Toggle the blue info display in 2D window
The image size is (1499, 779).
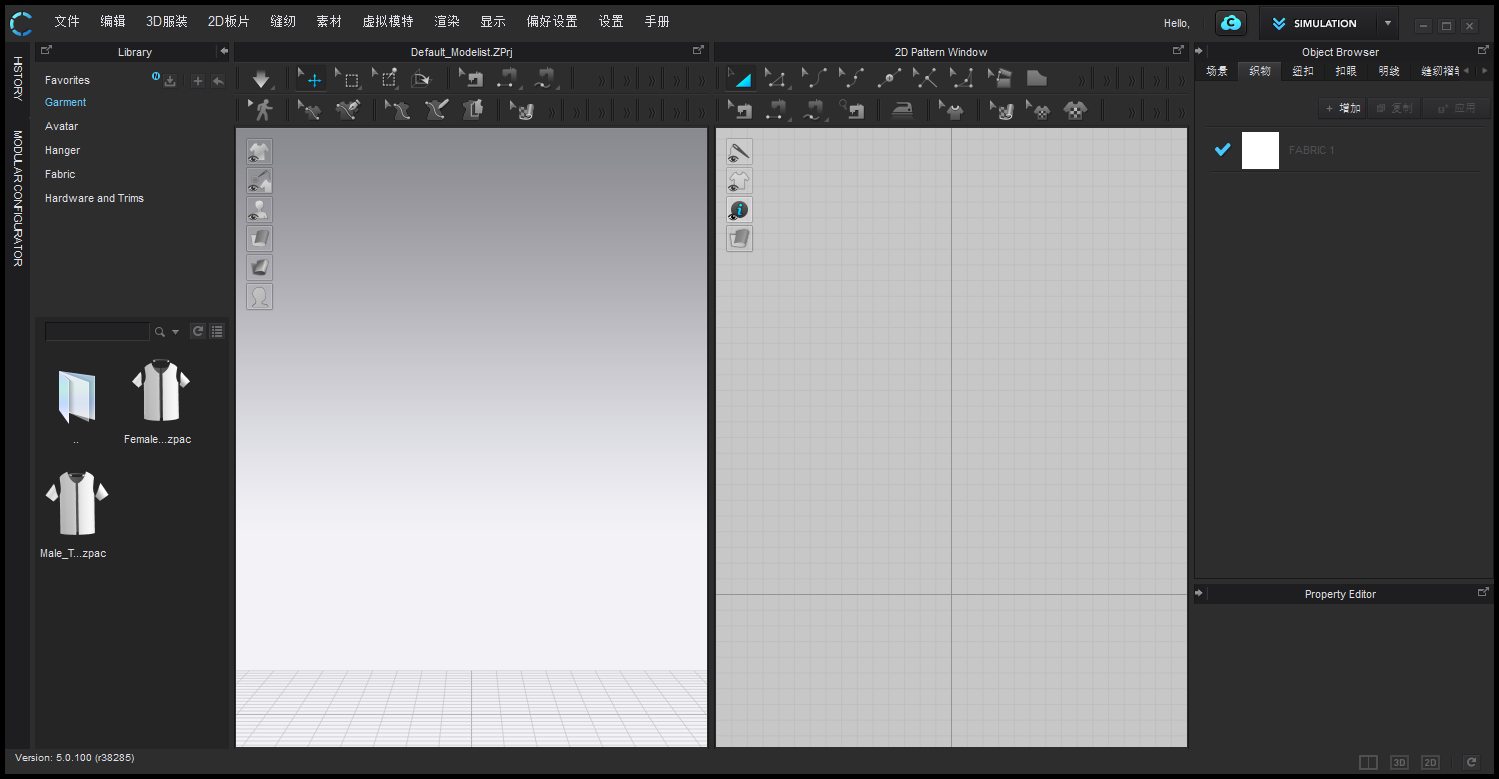(739, 210)
